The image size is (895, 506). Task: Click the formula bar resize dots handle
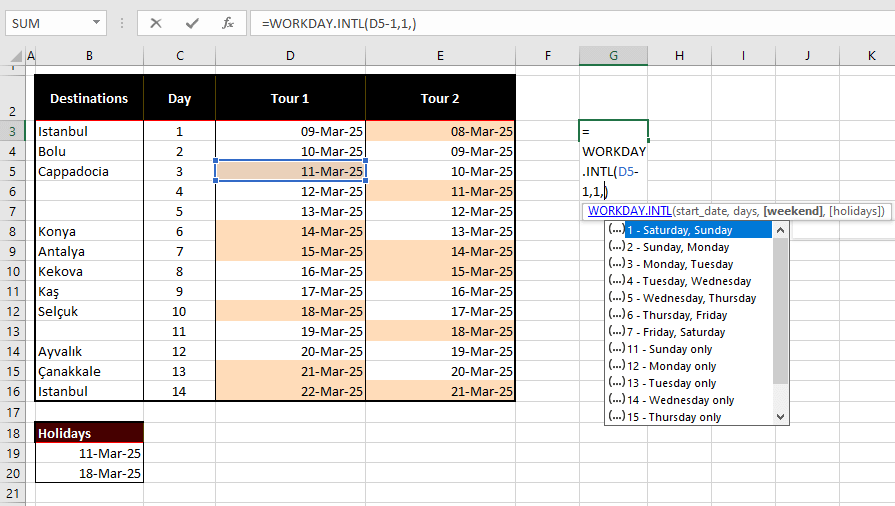(123, 23)
